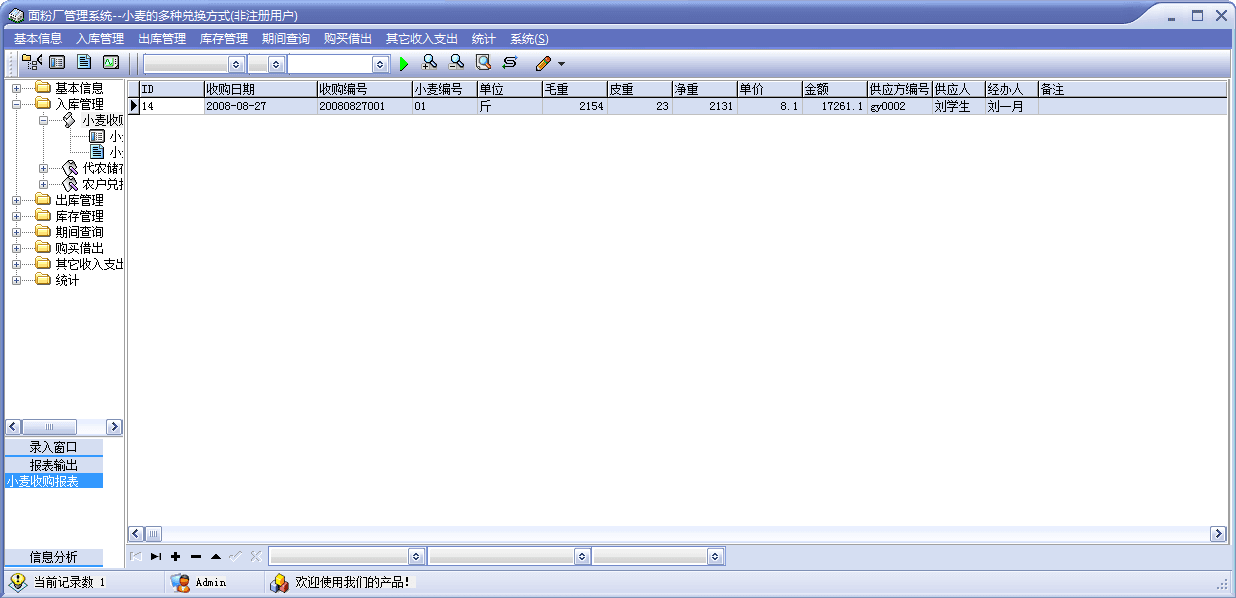Viewport: 1236px width, 598px height.
Task: Go to first record navigator button
Action: [x=136, y=556]
